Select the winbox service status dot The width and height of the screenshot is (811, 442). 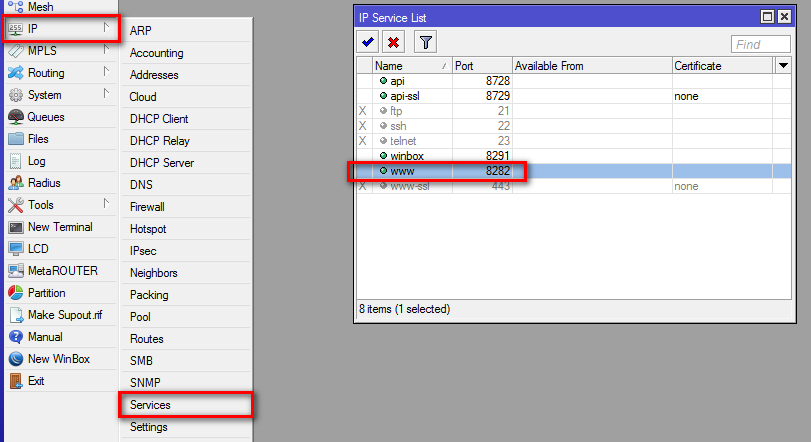(382, 156)
